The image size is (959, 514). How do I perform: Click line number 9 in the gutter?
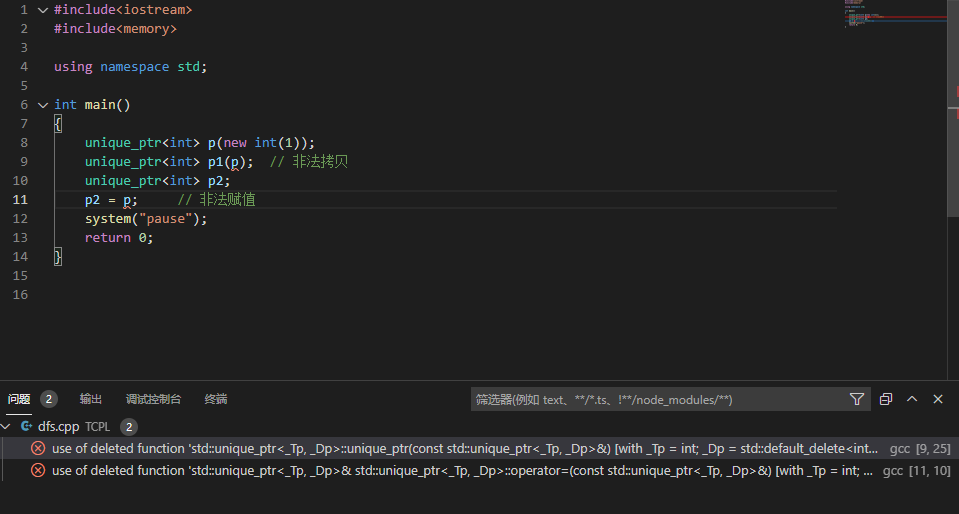pyautogui.click(x=24, y=162)
